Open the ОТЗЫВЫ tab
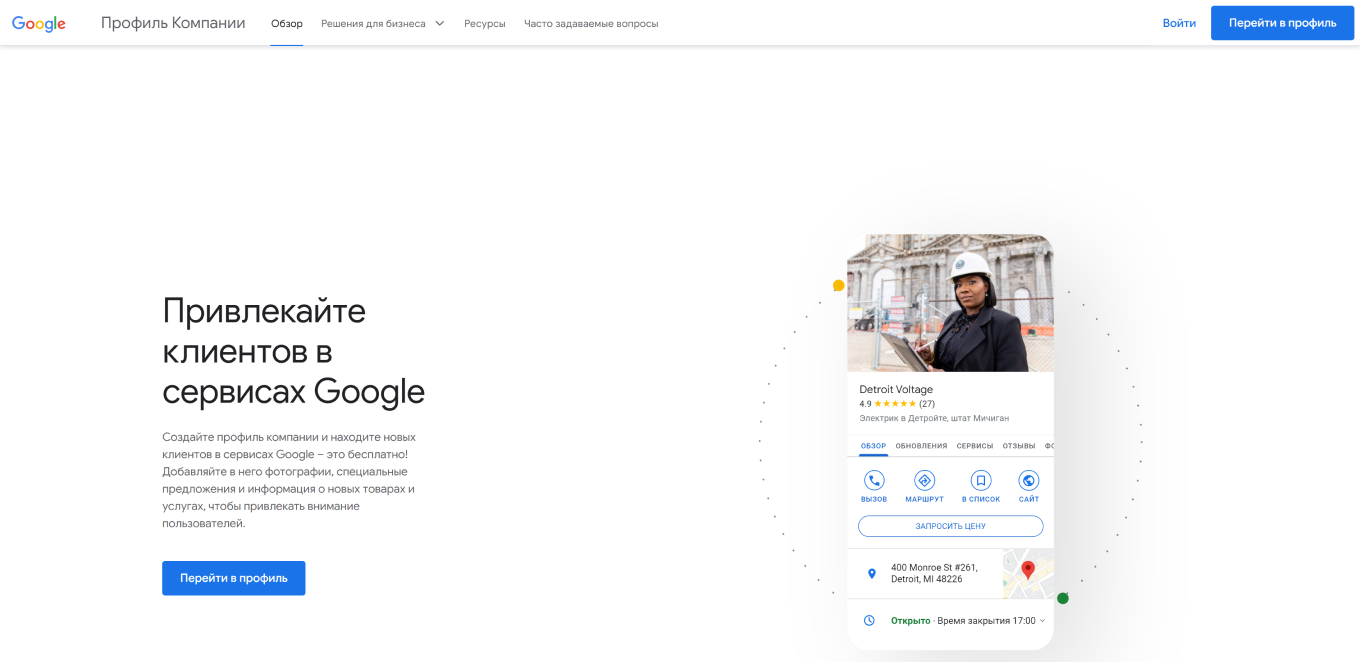This screenshot has height=662, width=1360. (x=1019, y=446)
